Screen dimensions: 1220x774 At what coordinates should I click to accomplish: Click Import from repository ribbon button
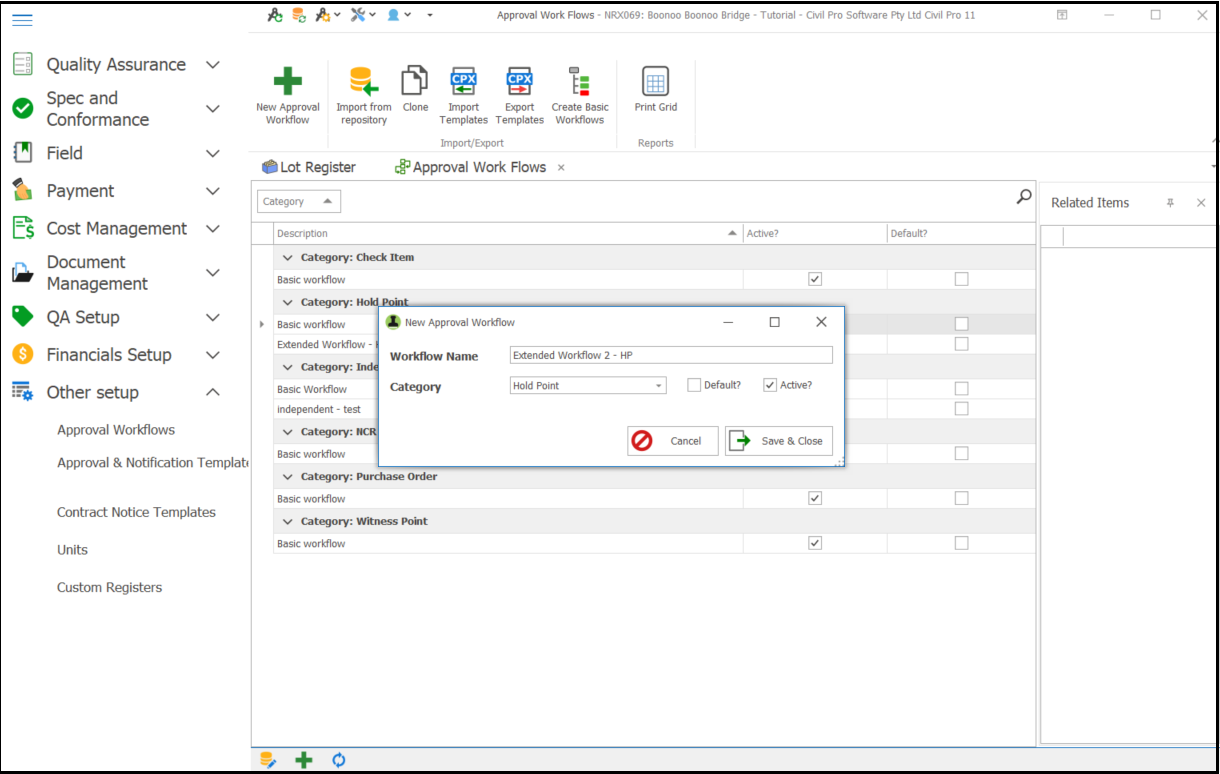pyautogui.click(x=364, y=96)
